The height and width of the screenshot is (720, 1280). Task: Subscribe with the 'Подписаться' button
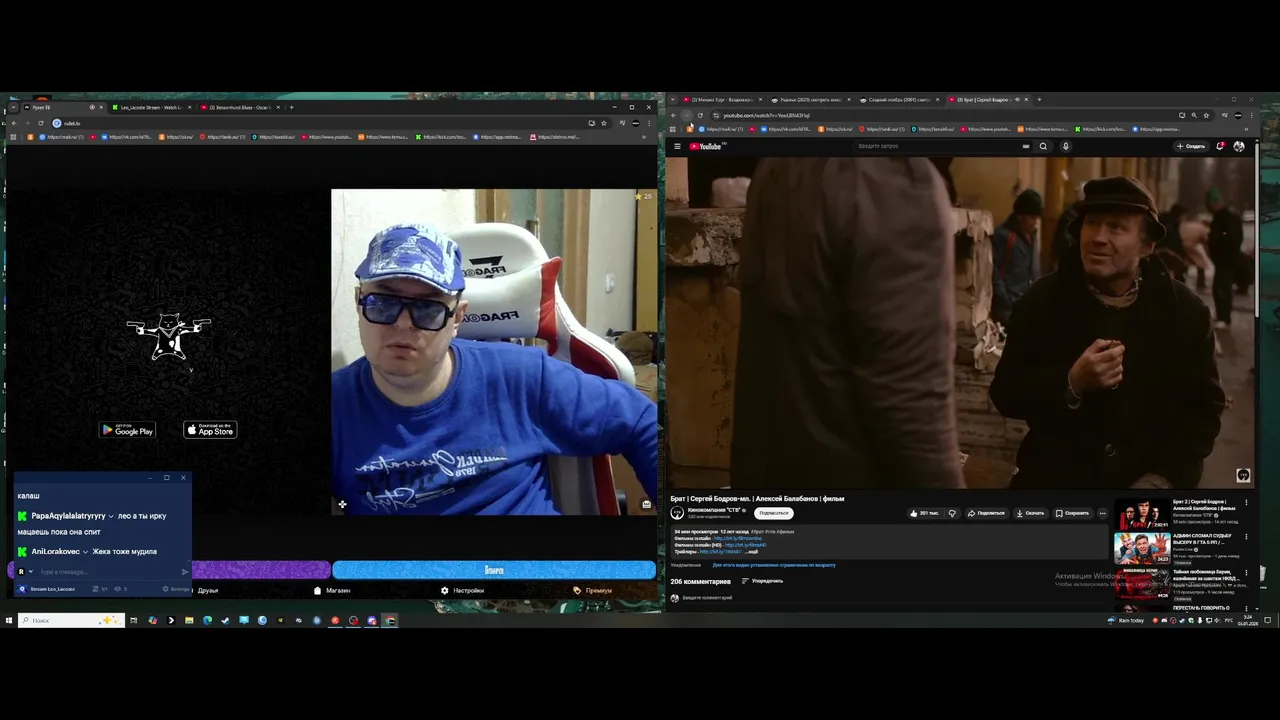(x=774, y=513)
